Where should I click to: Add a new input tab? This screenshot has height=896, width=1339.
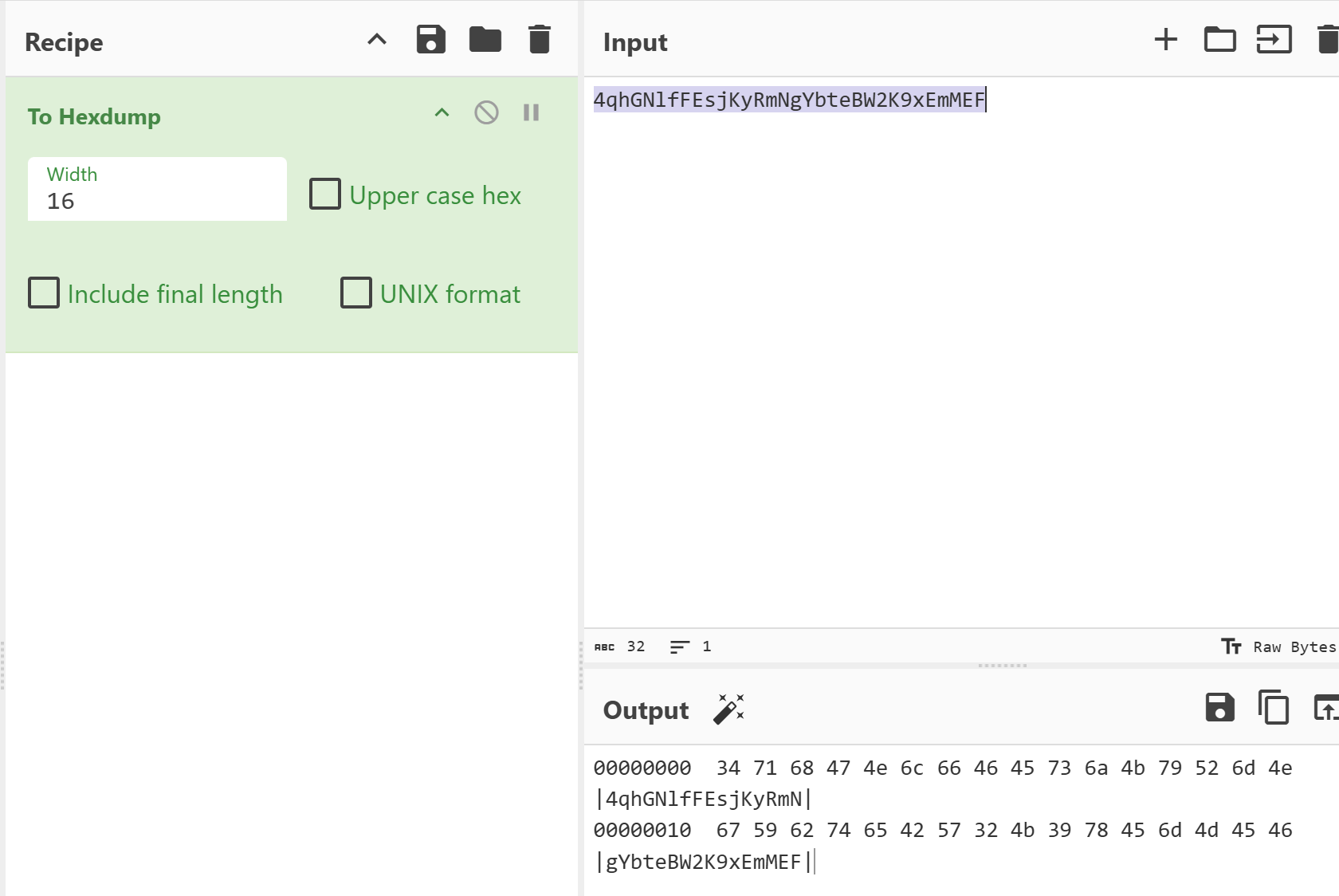(x=1165, y=40)
